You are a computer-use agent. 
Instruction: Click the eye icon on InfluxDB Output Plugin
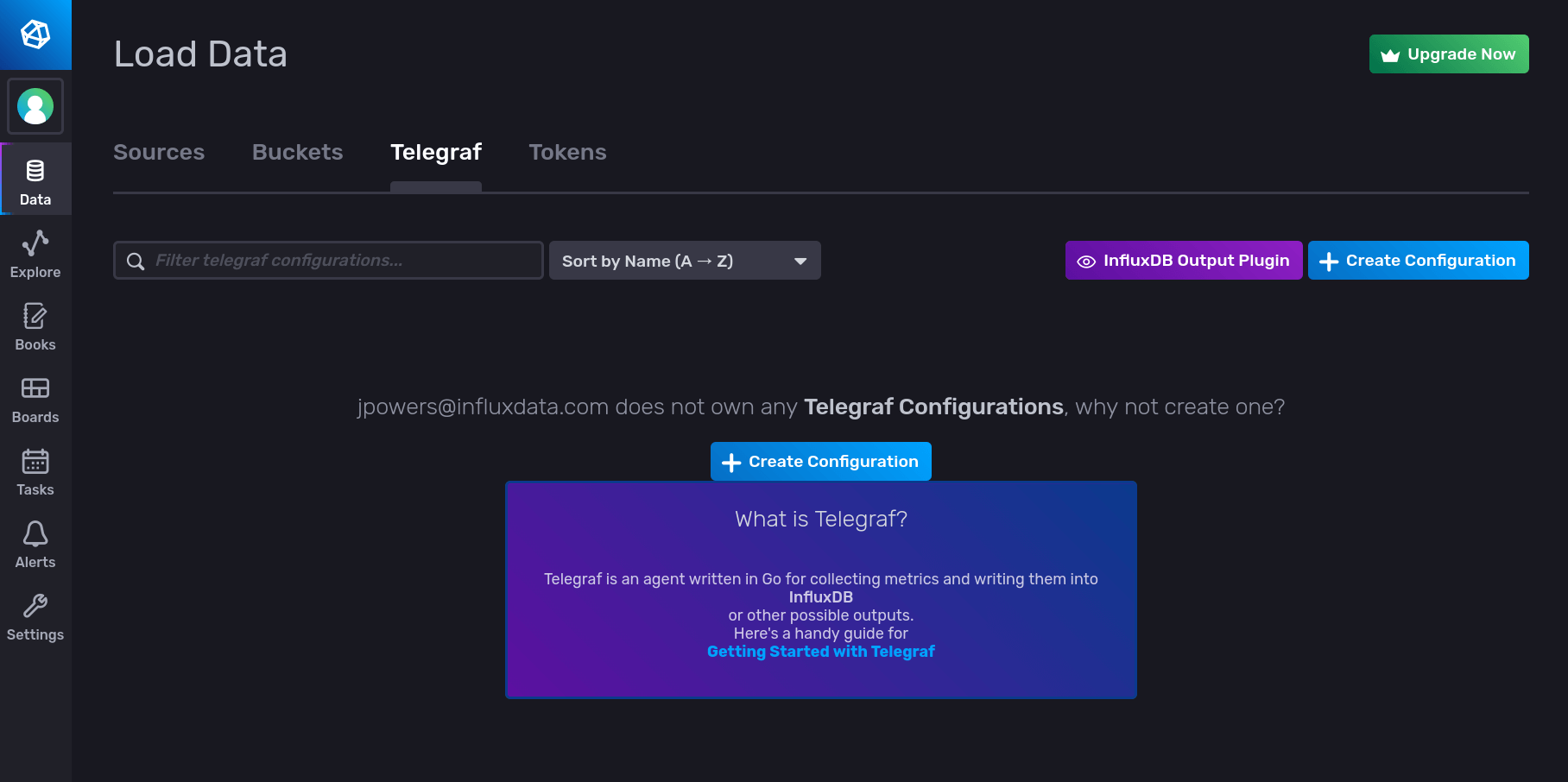click(1086, 260)
